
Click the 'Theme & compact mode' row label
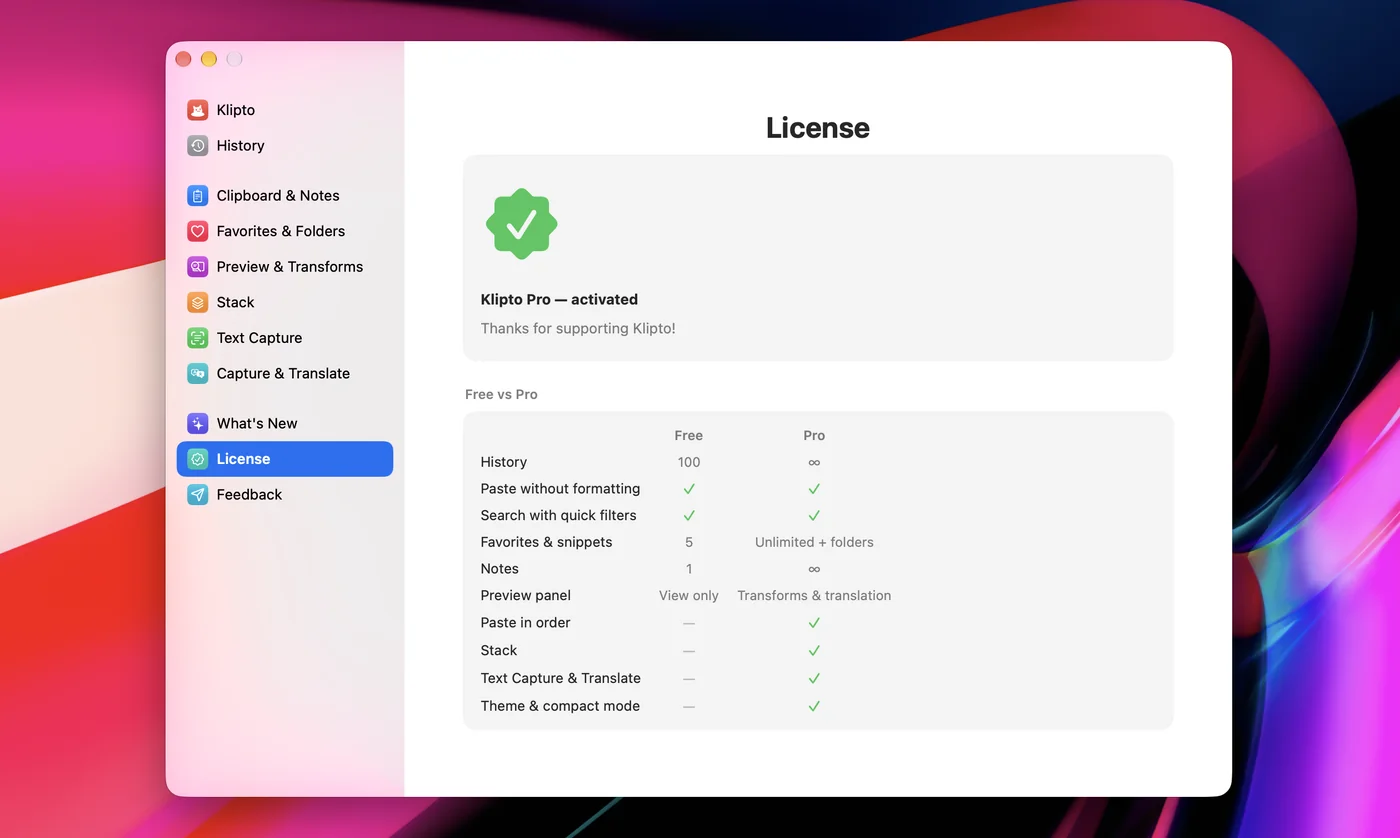point(560,706)
